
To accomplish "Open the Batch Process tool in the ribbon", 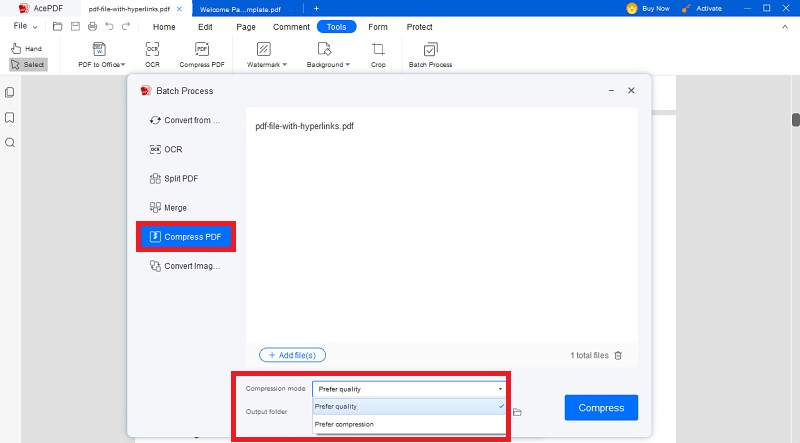I will 430,55.
